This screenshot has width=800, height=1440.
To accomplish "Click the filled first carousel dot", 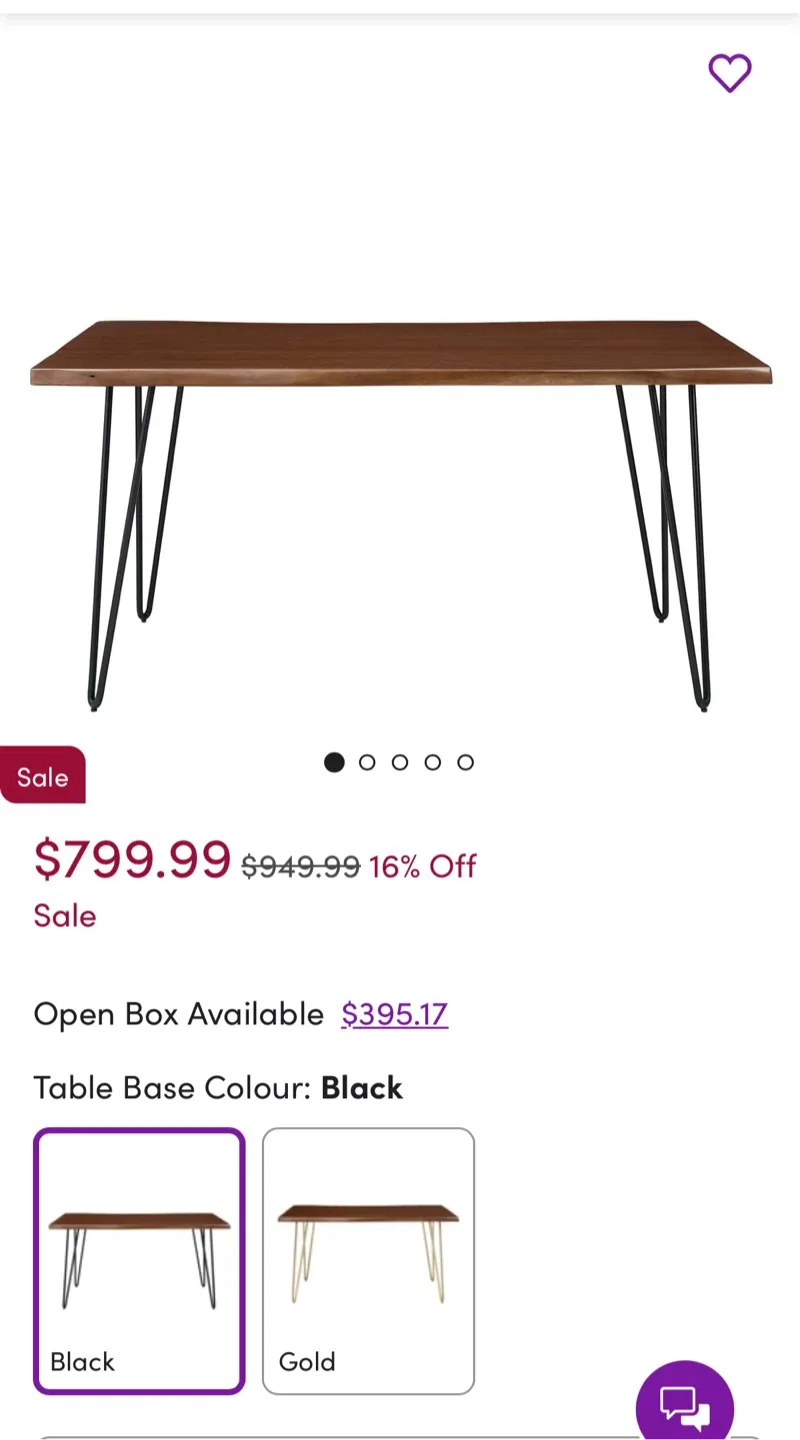I will click(334, 762).
